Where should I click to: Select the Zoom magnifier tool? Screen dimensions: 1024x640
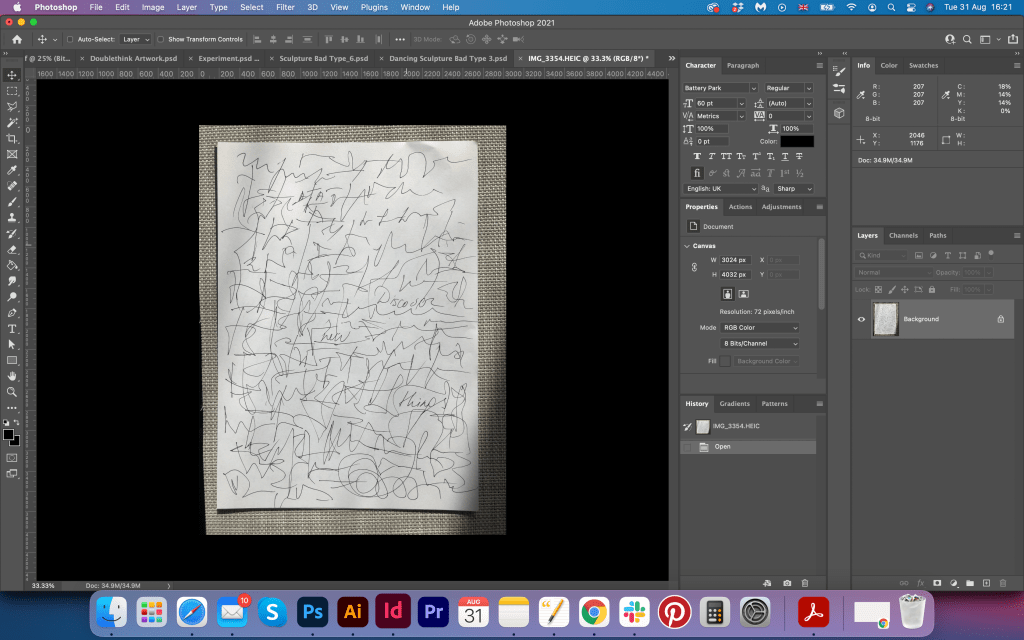coord(12,391)
